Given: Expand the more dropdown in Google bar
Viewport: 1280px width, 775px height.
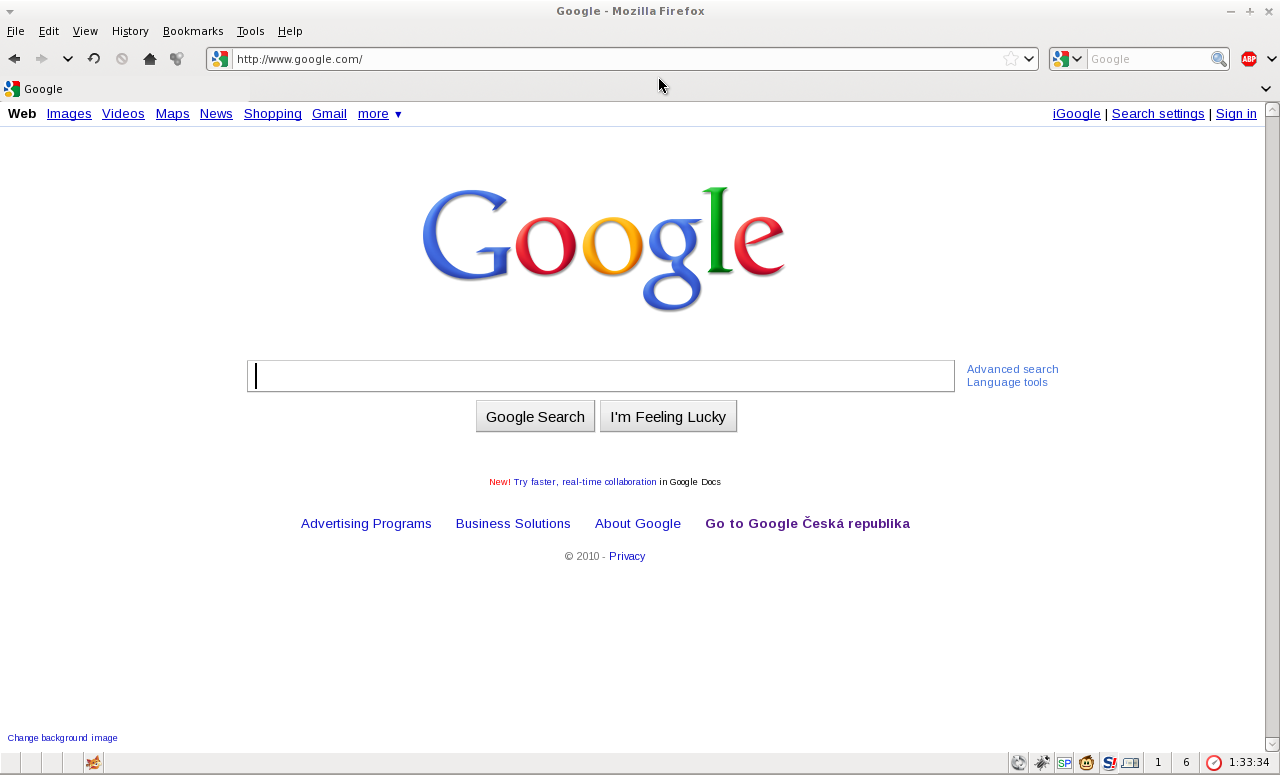Looking at the screenshot, I should pos(380,114).
